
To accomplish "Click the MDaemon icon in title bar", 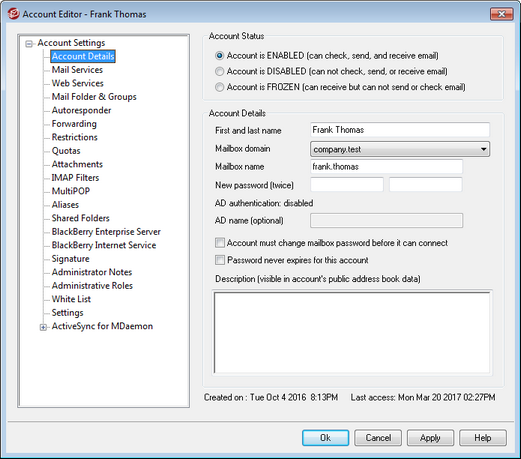I will pos(14,14).
